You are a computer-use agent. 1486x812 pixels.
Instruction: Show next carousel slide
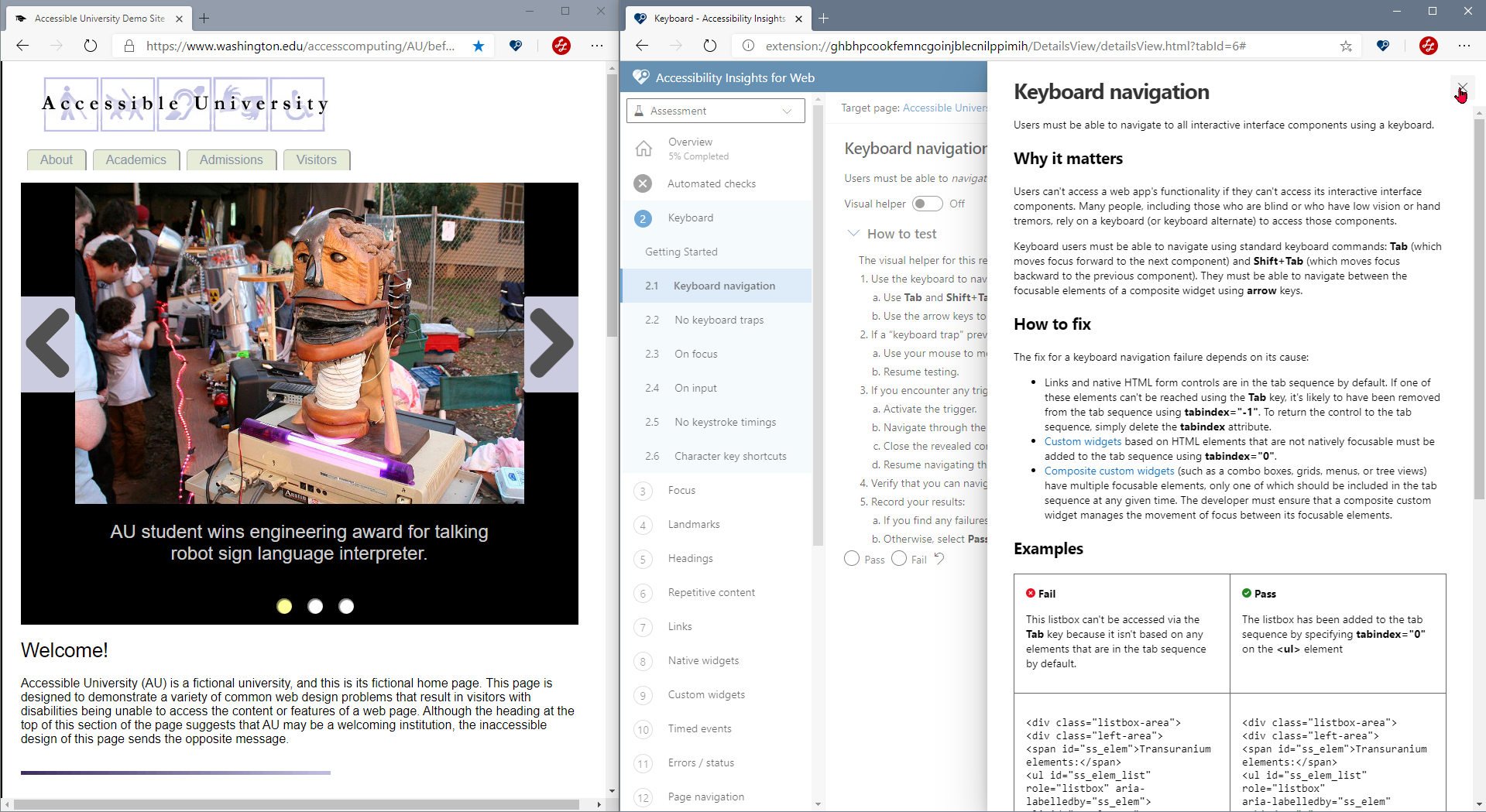click(551, 344)
